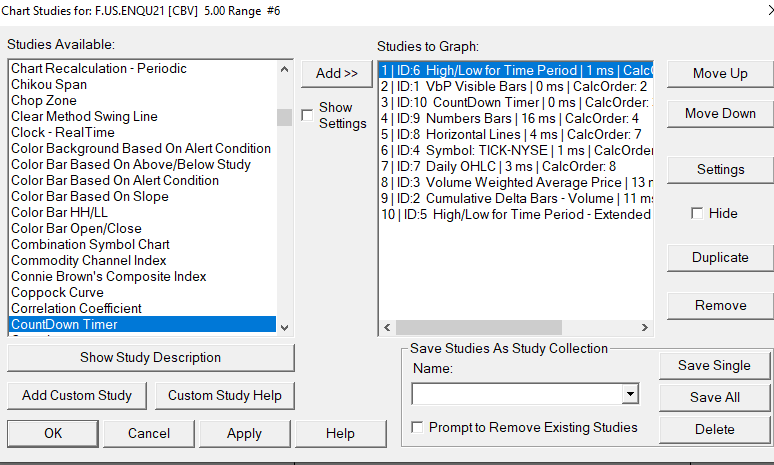This screenshot has width=774, height=465.
Task: Select Coppock Curve study in list
Action: [64, 293]
